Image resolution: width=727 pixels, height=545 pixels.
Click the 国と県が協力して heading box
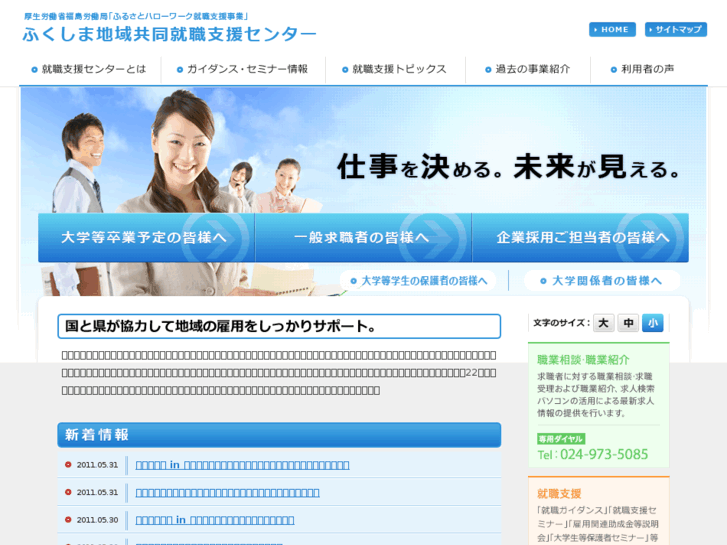pyautogui.click(x=279, y=326)
